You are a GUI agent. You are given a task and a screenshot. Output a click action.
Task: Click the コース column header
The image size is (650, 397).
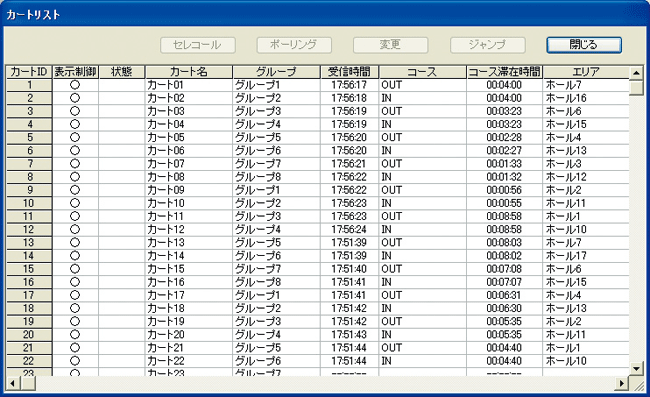pyautogui.click(x=422, y=72)
